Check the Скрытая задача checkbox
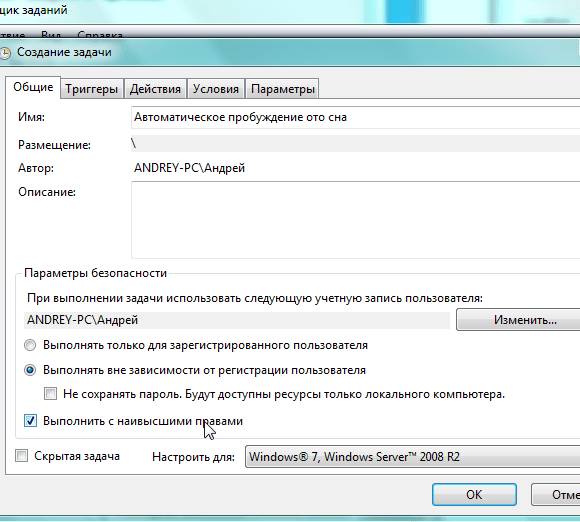Image resolution: width=580 pixels, height=522 pixels. (21, 455)
